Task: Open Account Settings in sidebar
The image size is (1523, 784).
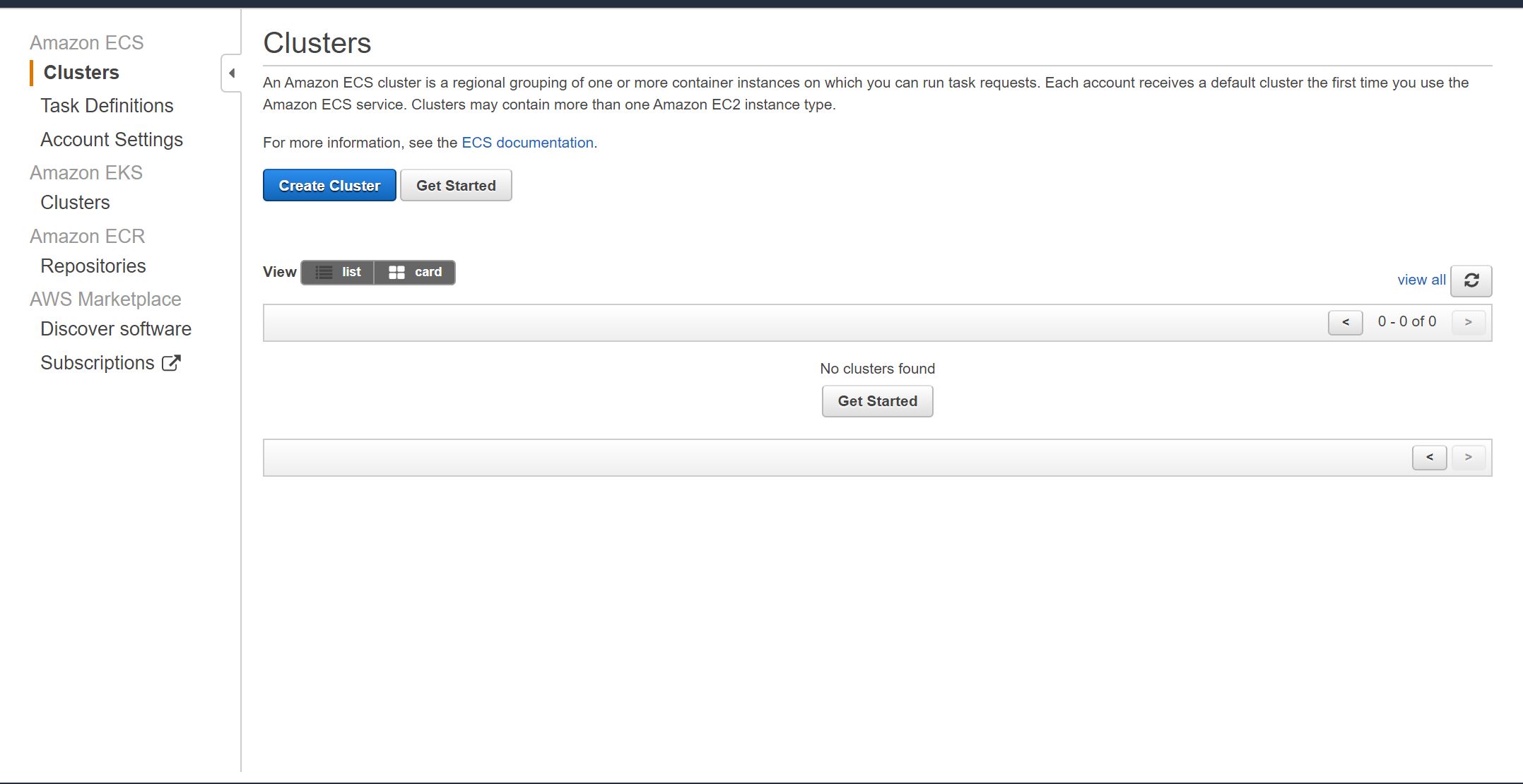Action: coord(112,139)
